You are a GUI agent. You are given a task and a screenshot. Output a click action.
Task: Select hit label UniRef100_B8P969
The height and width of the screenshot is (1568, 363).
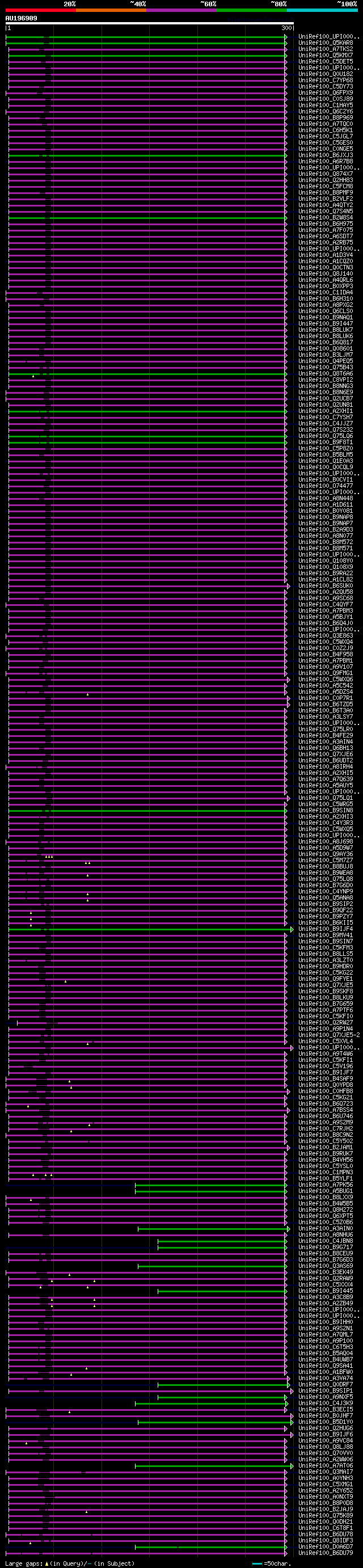pyautogui.click(x=326, y=118)
